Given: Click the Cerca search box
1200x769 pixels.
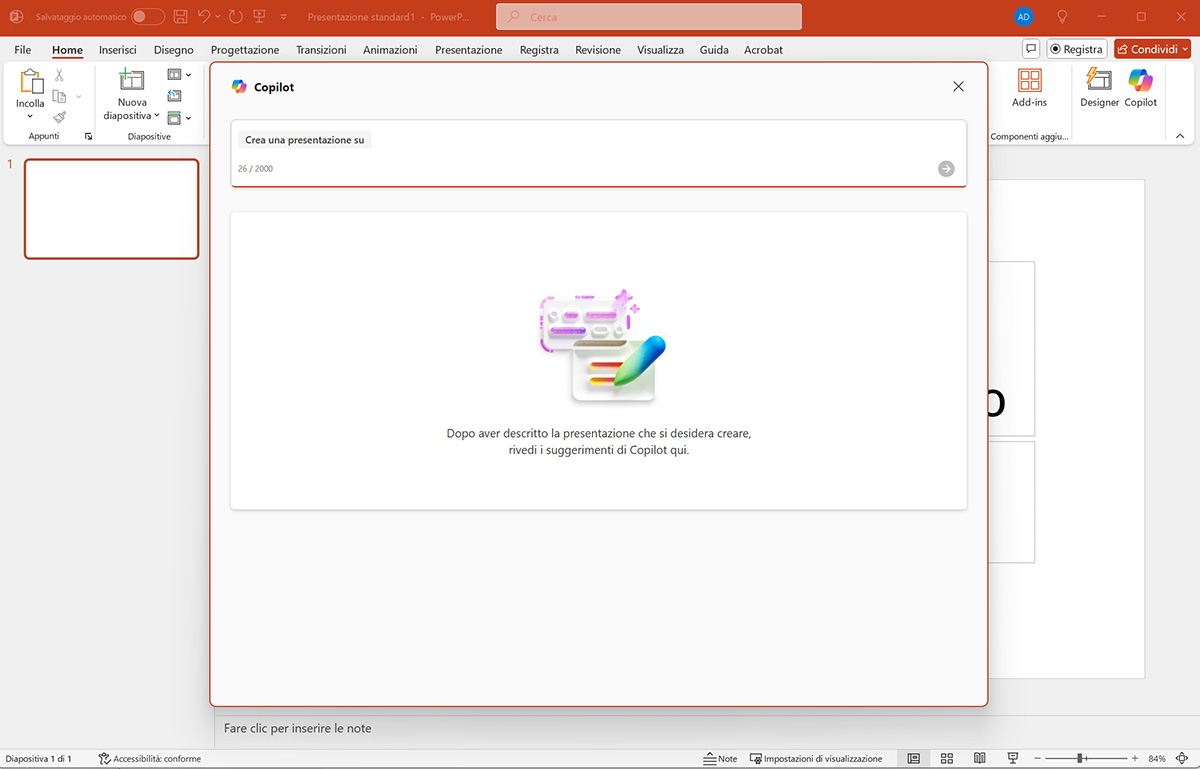Looking at the screenshot, I should (x=649, y=17).
